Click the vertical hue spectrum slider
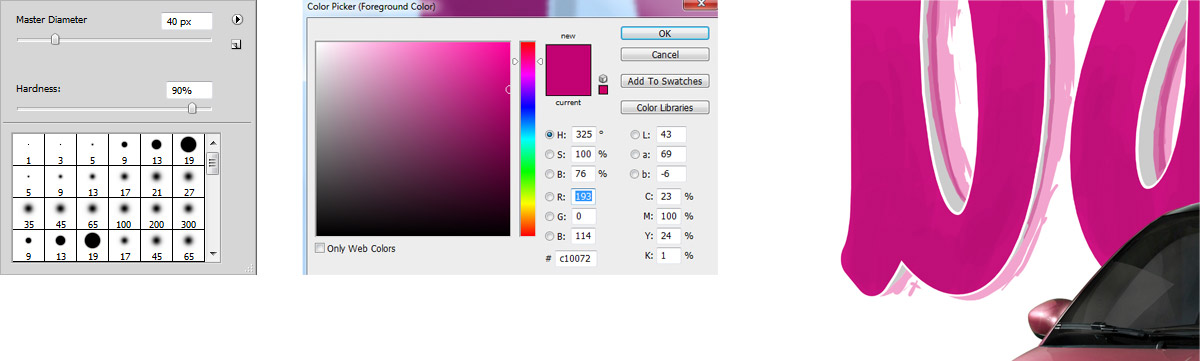The image size is (1200, 361). [527, 139]
